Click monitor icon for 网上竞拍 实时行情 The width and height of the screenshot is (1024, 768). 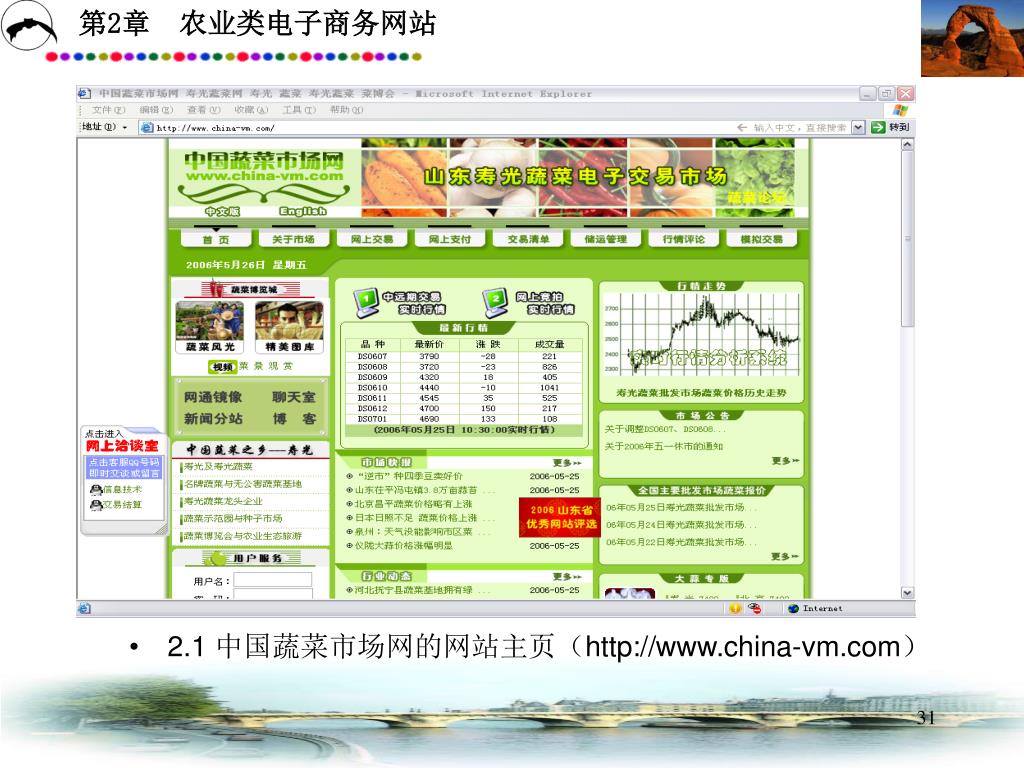pos(495,302)
